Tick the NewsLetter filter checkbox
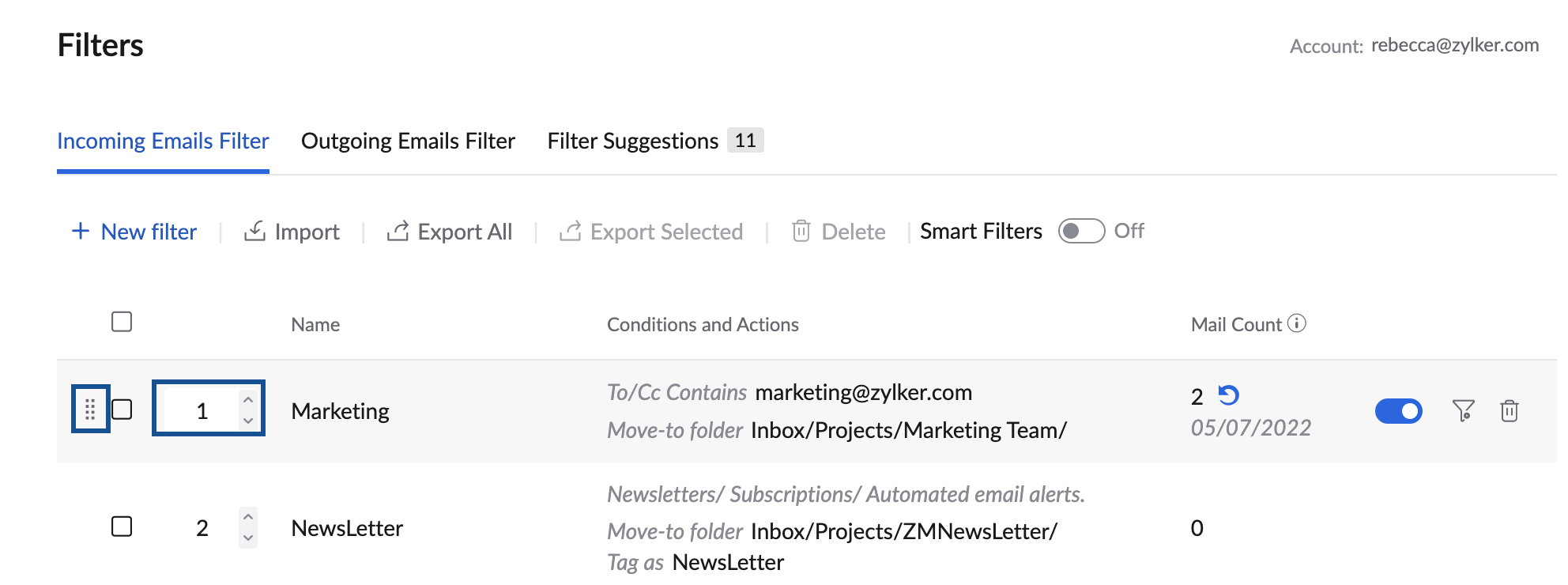This screenshot has height=585, width=1568. 122,528
